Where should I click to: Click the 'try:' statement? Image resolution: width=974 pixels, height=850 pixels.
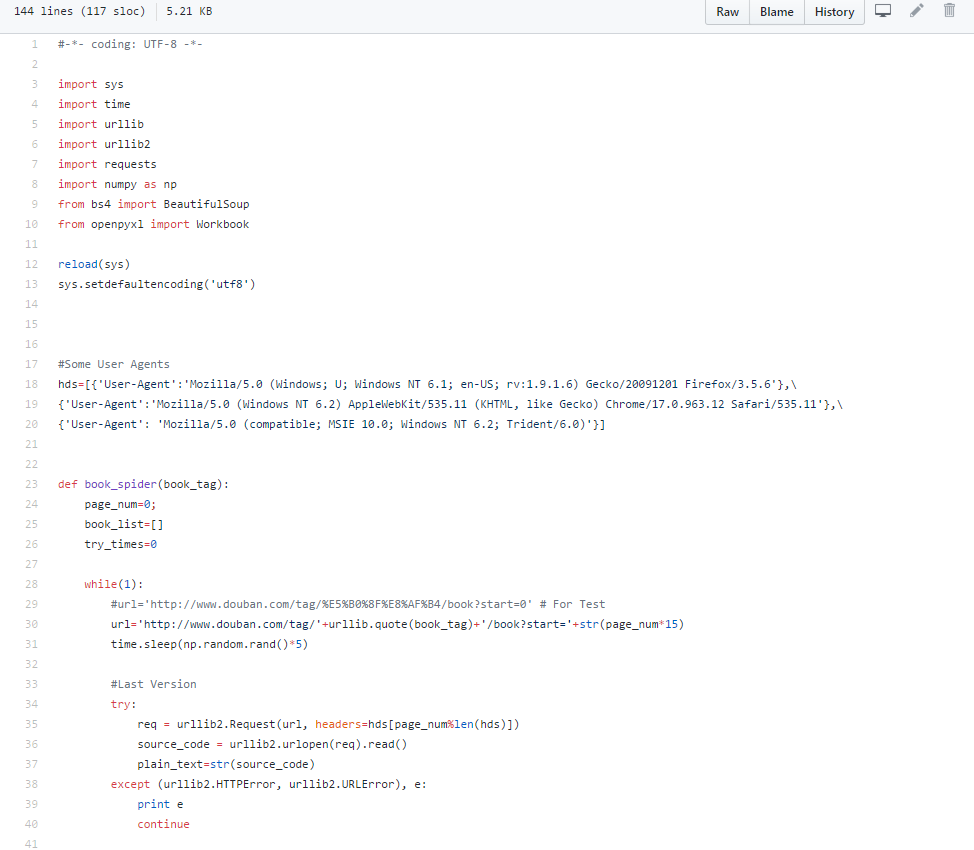coord(124,704)
